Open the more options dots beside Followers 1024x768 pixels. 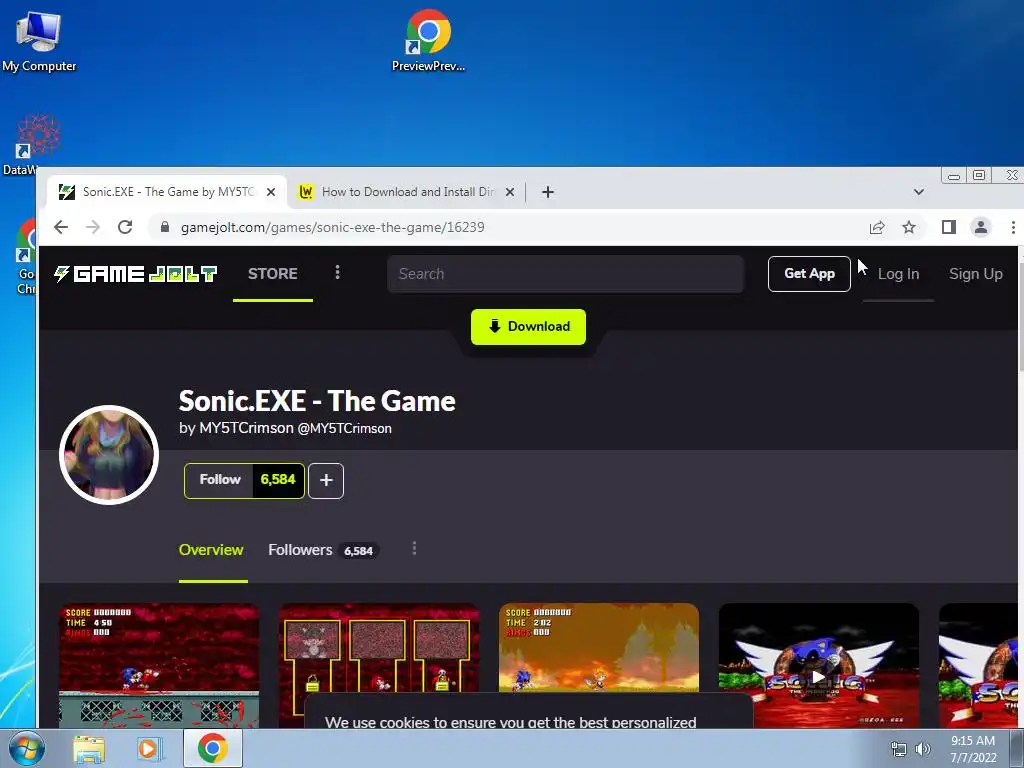tap(414, 549)
